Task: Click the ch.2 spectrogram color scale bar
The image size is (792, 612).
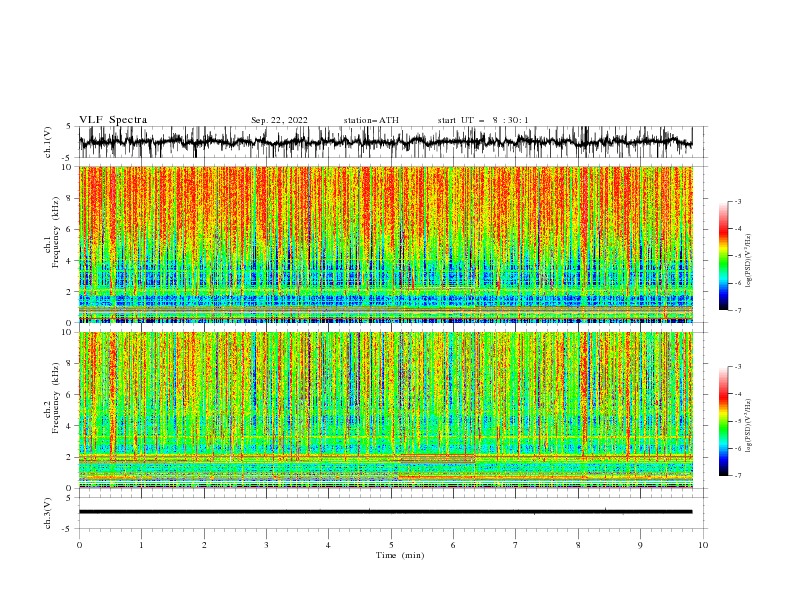Action: (723, 421)
